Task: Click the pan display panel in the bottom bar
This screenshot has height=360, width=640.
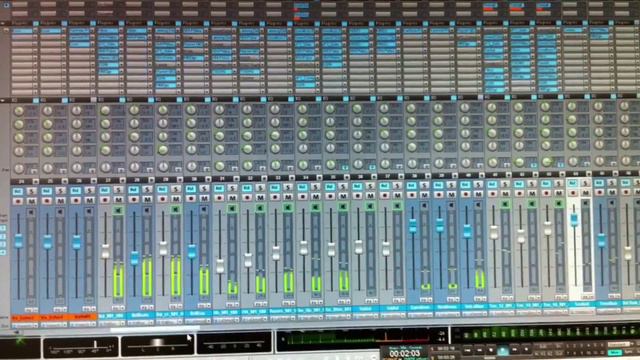Action: click(157, 346)
